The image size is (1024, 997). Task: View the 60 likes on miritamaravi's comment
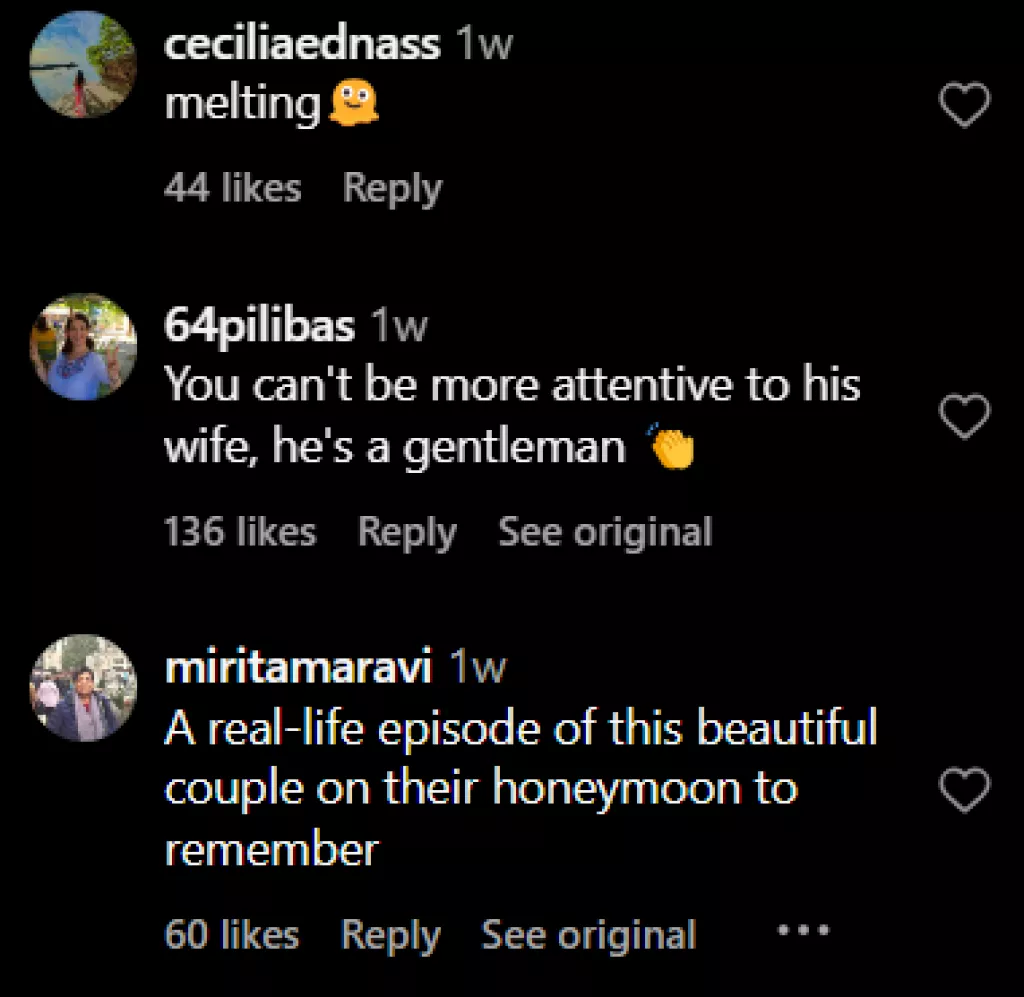(231, 935)
